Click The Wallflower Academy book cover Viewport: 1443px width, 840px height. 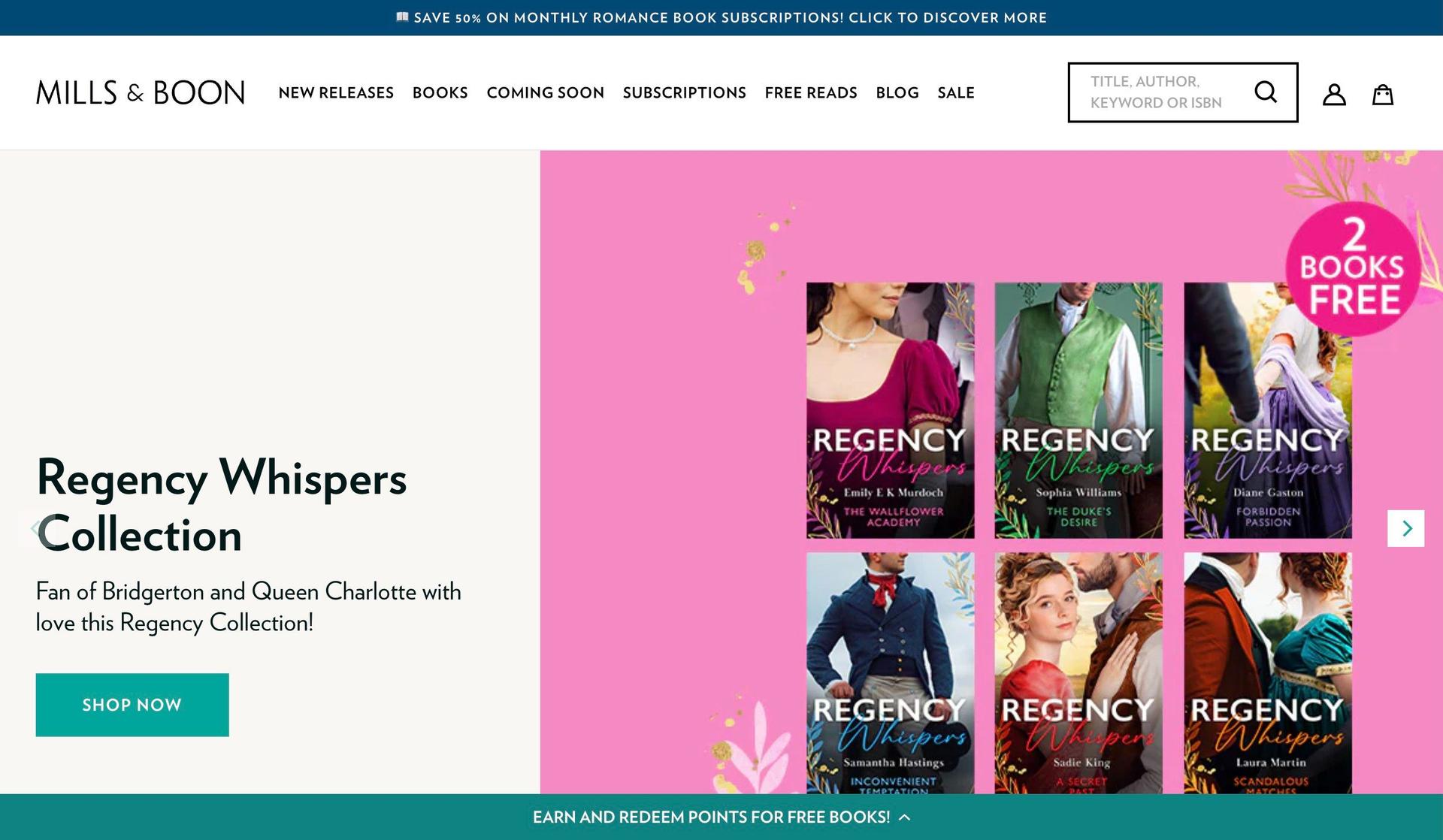(891, 410)
